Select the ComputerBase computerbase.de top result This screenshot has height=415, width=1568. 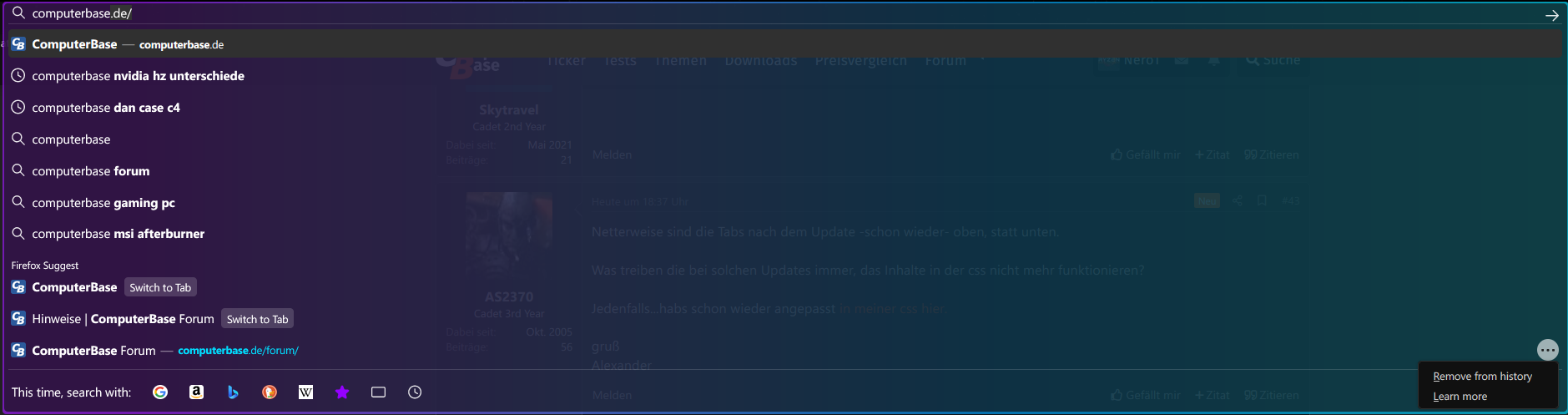(x=784, y=44)
